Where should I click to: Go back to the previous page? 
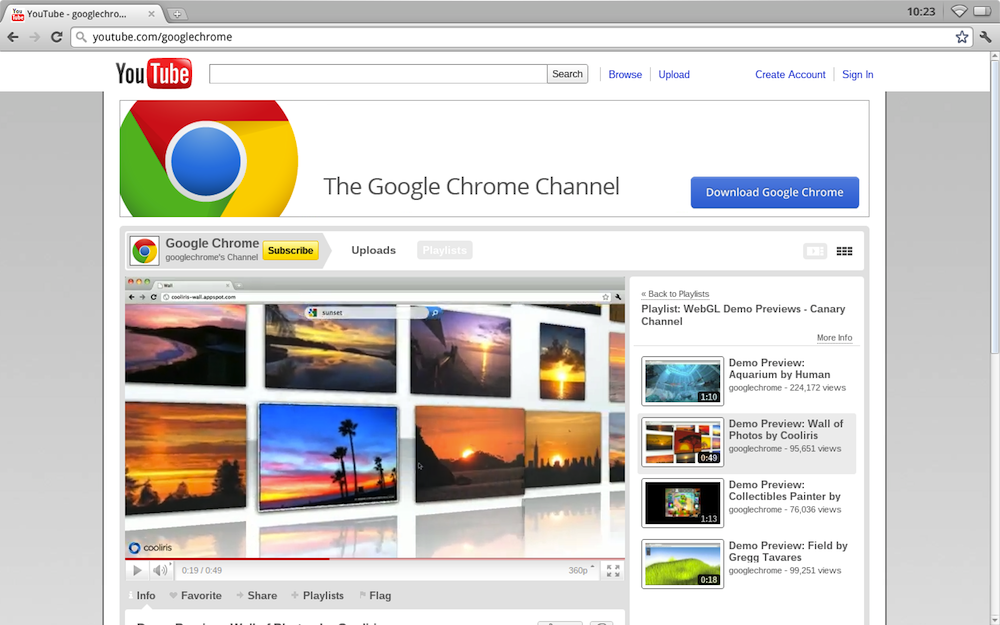(x=13, y=37)
